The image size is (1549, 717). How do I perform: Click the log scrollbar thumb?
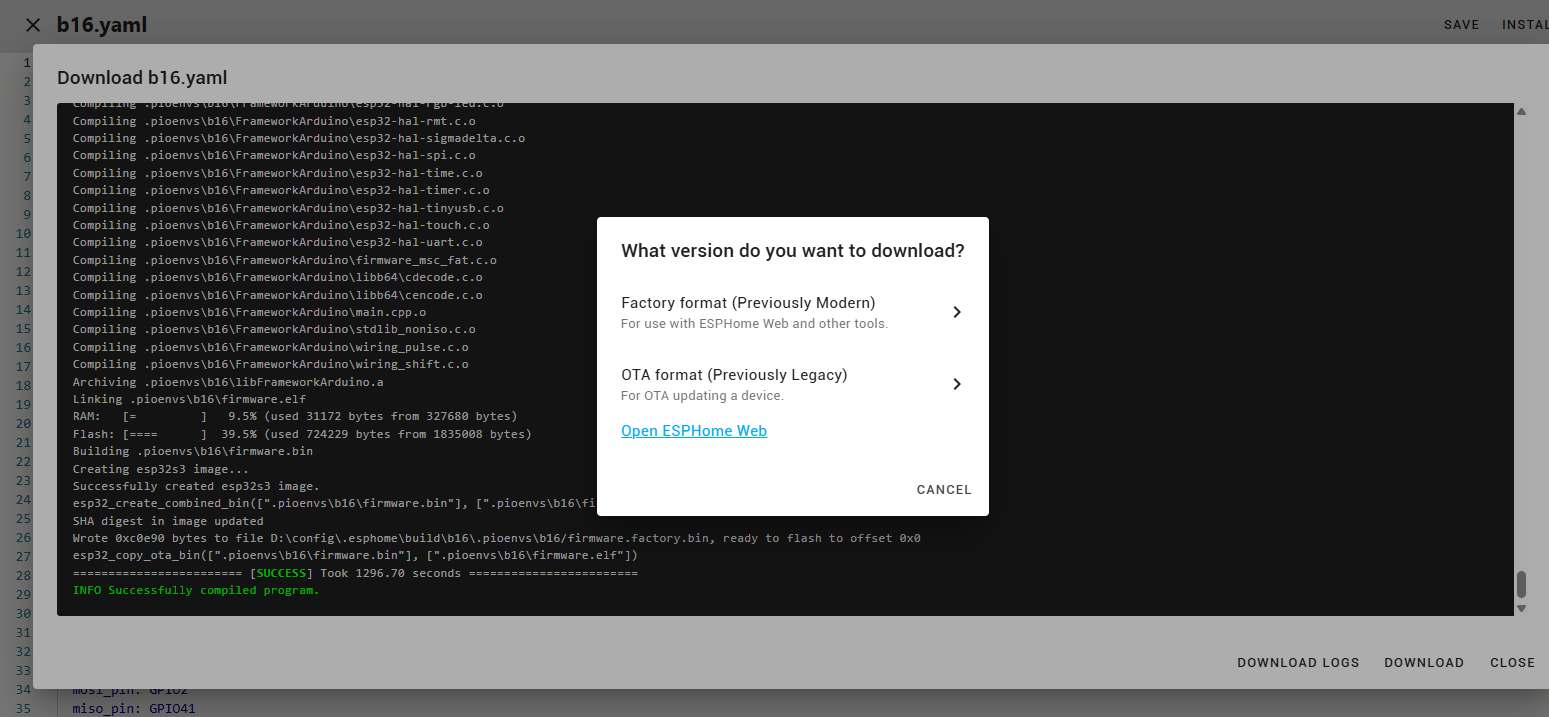coord(1521,584)
